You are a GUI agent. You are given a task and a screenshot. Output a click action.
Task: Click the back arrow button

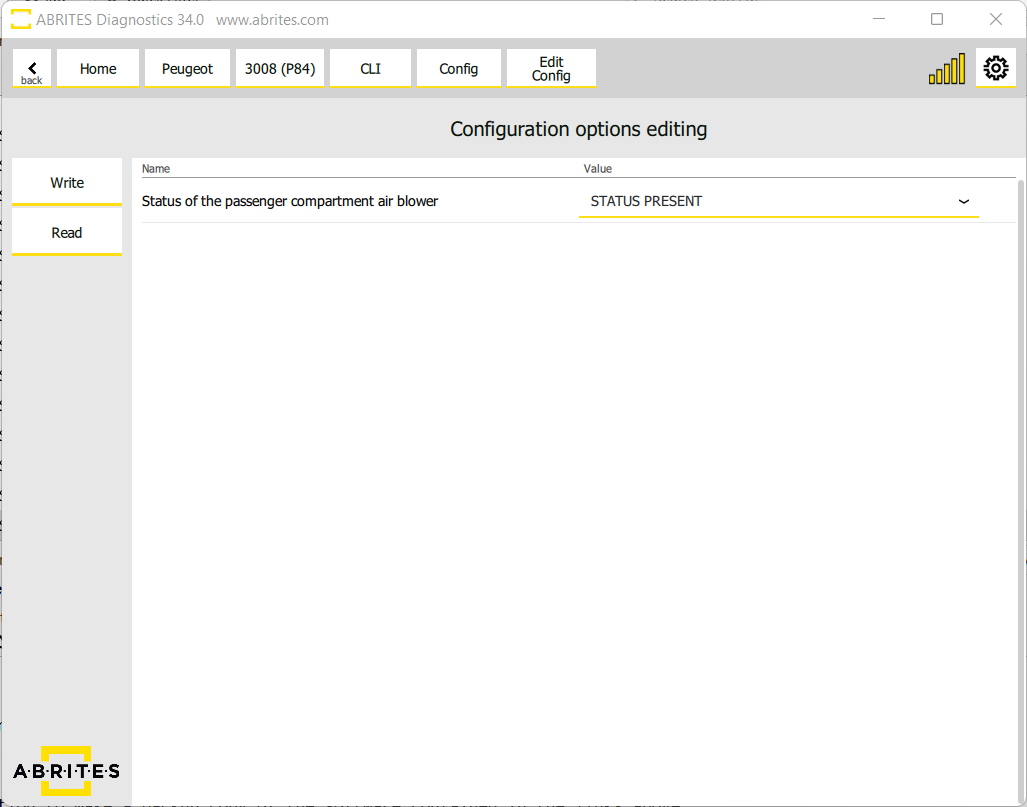pos(31,68)
